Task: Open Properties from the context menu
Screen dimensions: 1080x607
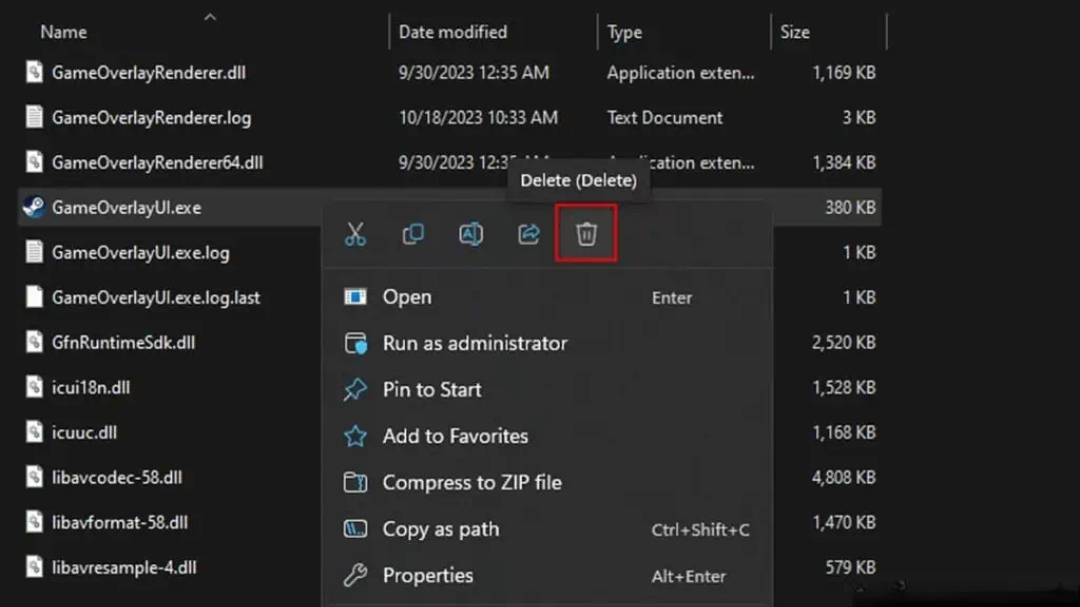Action: 427,576
